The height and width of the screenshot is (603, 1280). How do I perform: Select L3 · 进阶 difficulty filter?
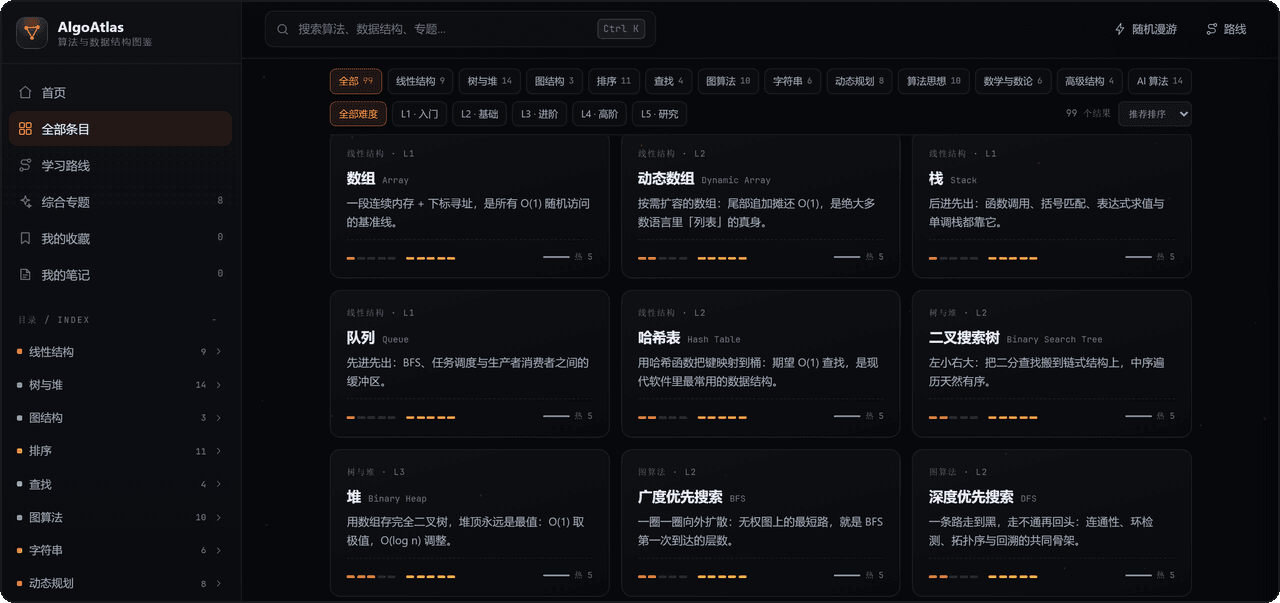540,114
